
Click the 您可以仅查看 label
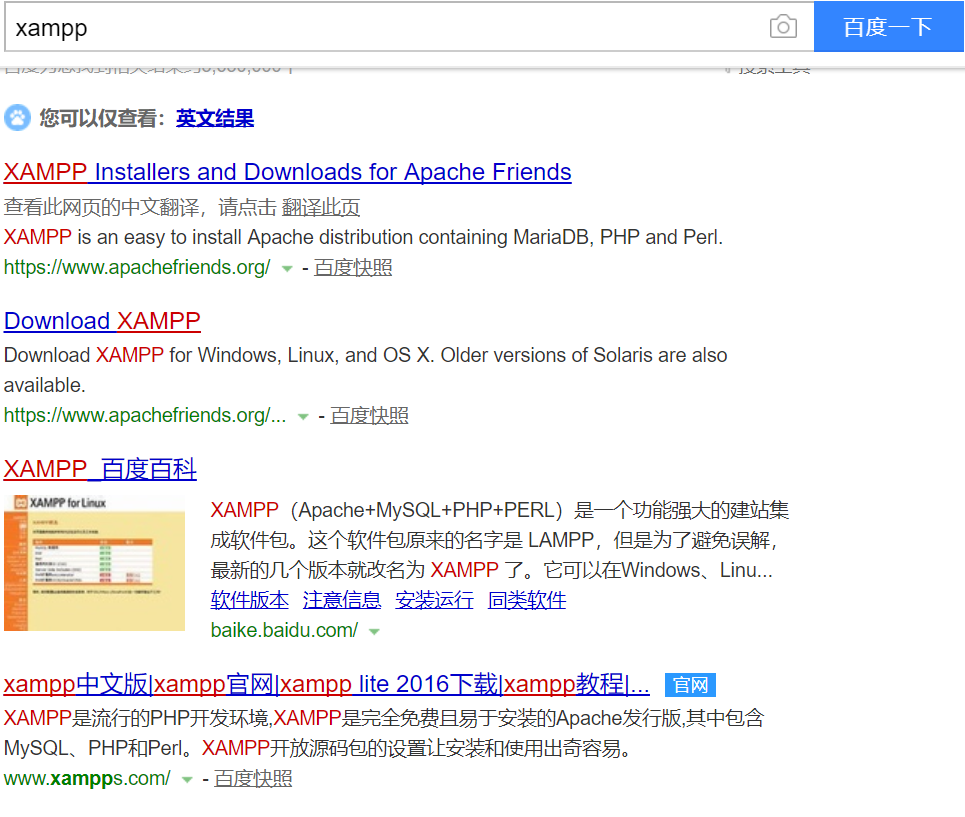click(102, 118)
